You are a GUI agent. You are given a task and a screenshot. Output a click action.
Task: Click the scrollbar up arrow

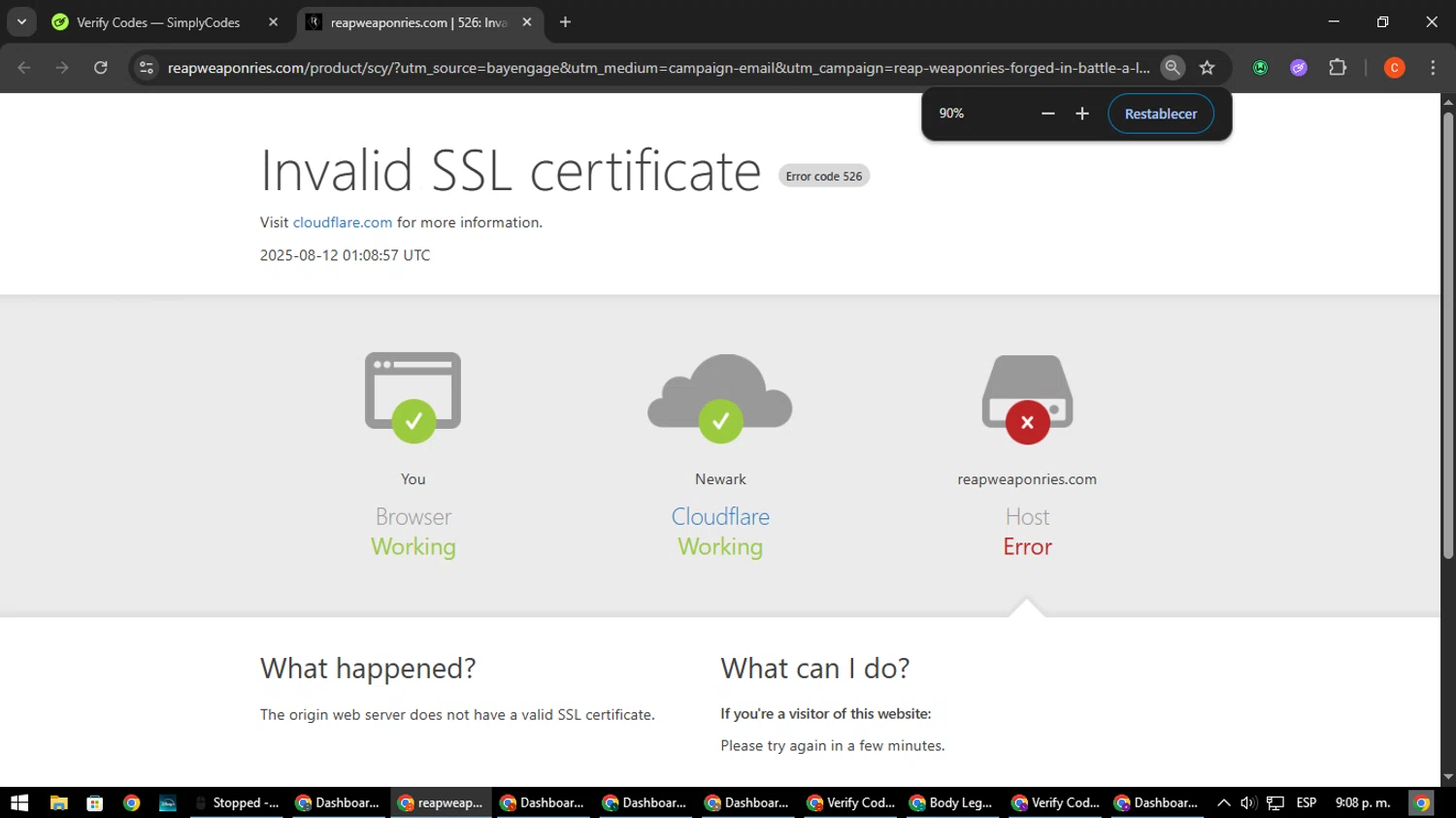[1448, 101]
